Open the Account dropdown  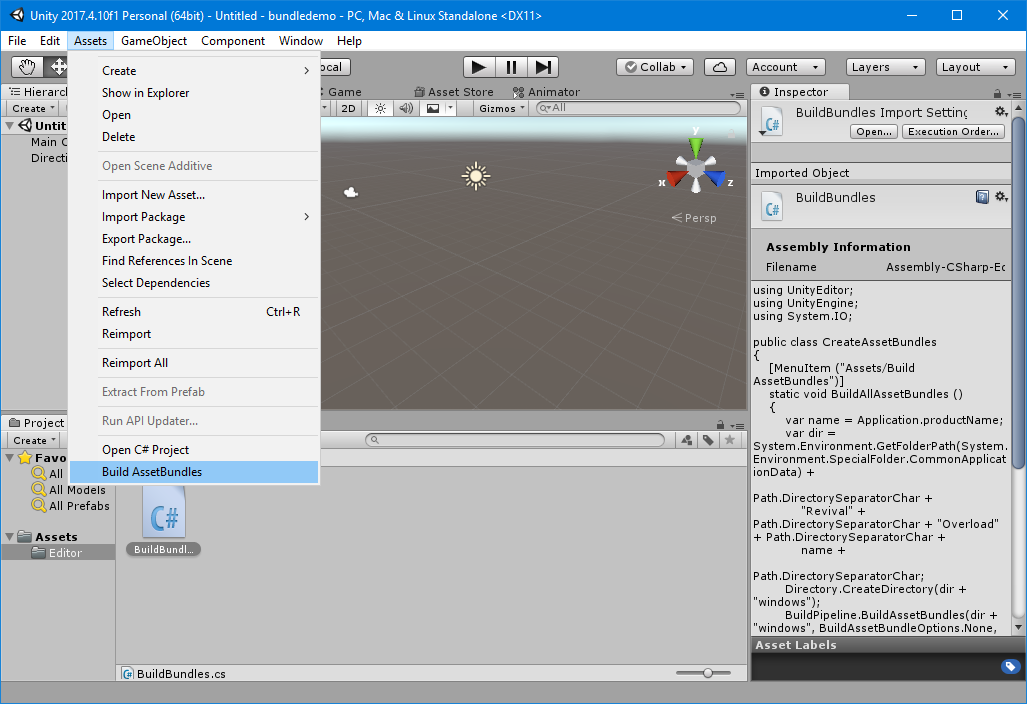[x=785, y=67]
